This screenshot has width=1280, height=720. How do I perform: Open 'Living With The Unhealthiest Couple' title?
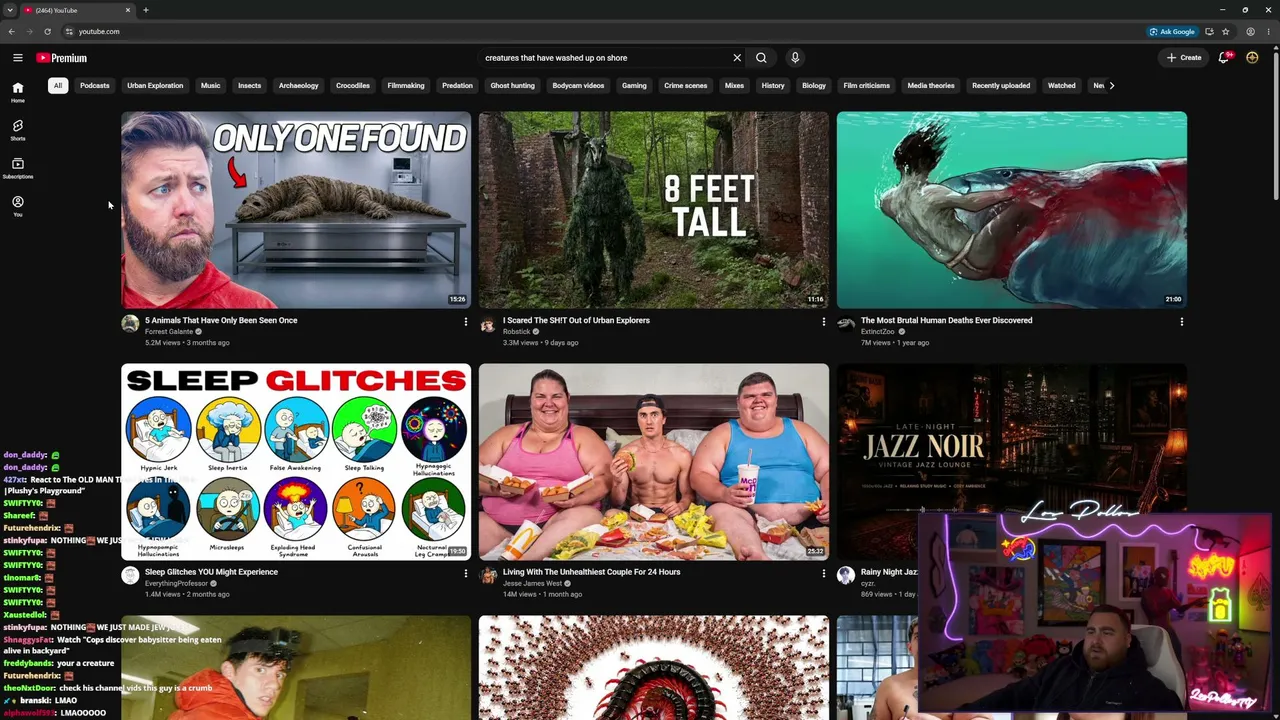point(591,572)
